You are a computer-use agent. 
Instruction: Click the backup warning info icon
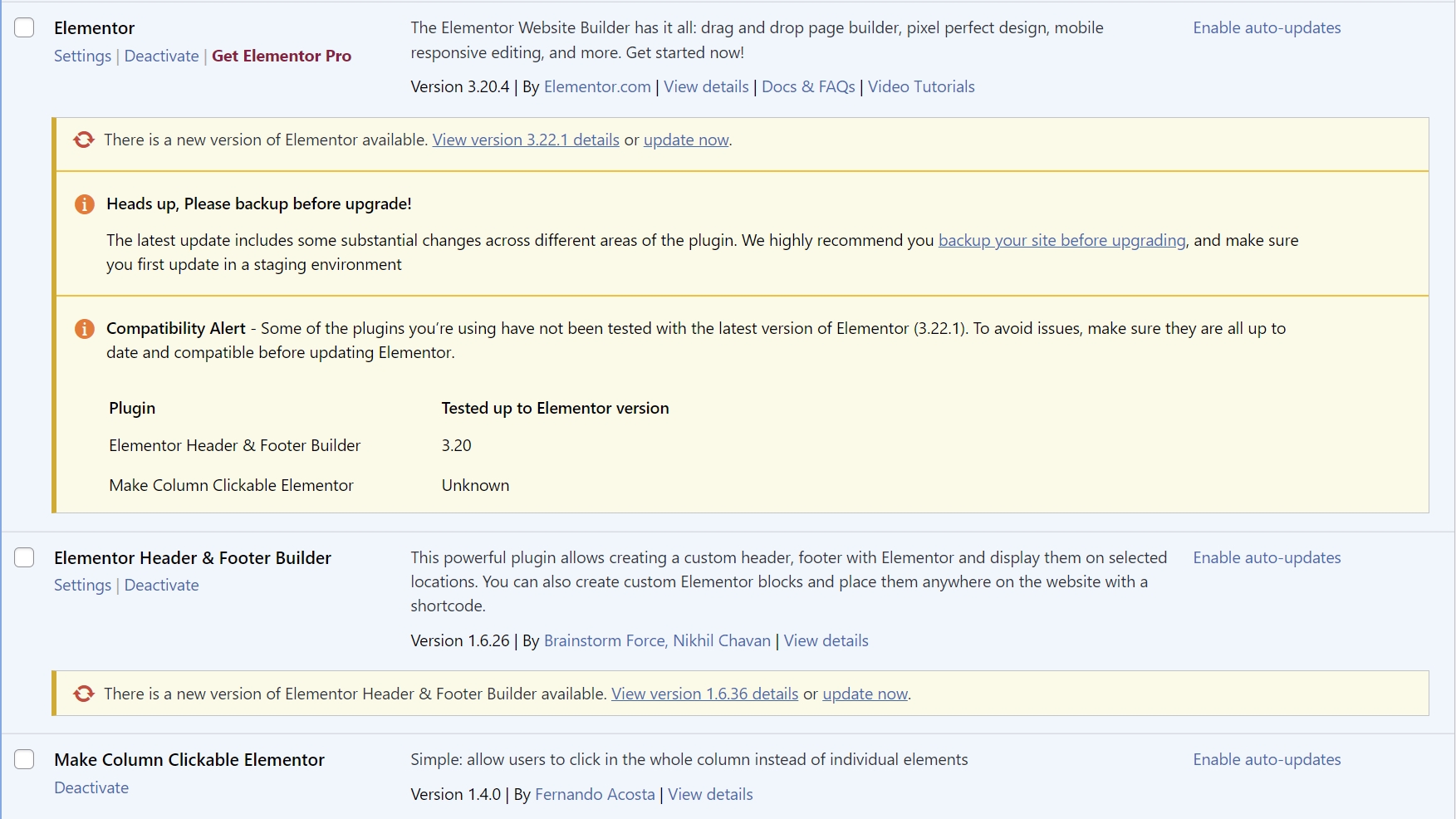pyautogui.click(x=85, y=204)
